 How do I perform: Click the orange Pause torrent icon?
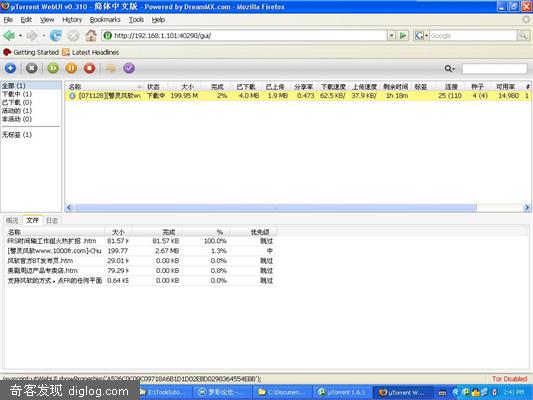[71, 68]
